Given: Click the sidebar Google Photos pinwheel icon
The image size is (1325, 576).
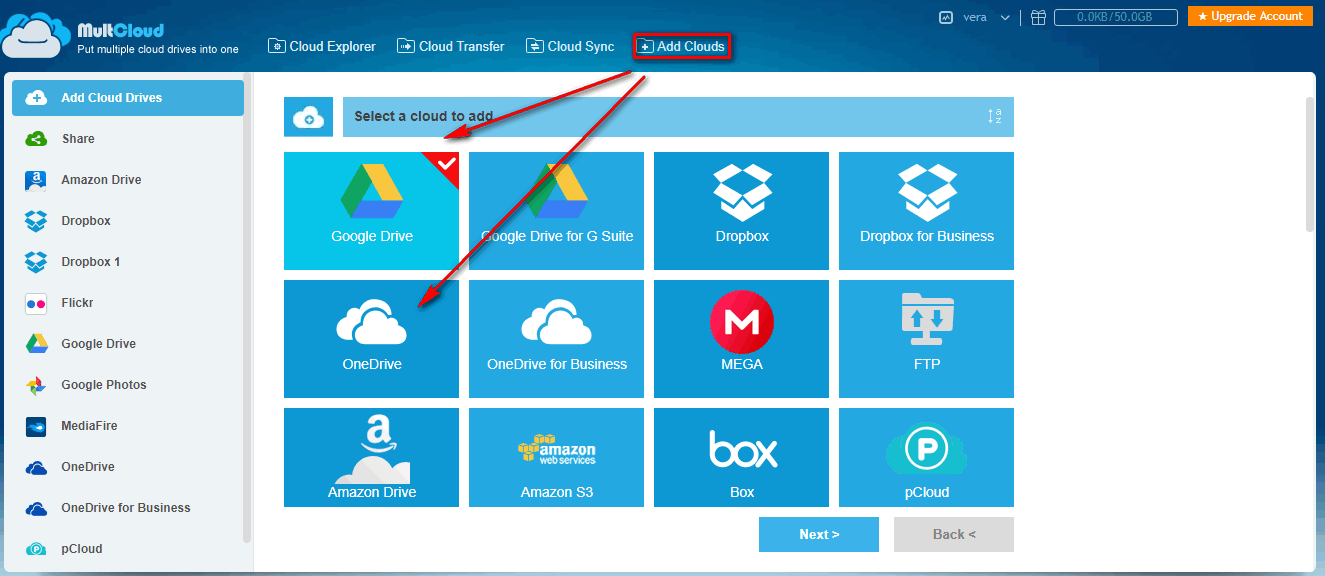Looking at the screenshot, I should [36, 385].
